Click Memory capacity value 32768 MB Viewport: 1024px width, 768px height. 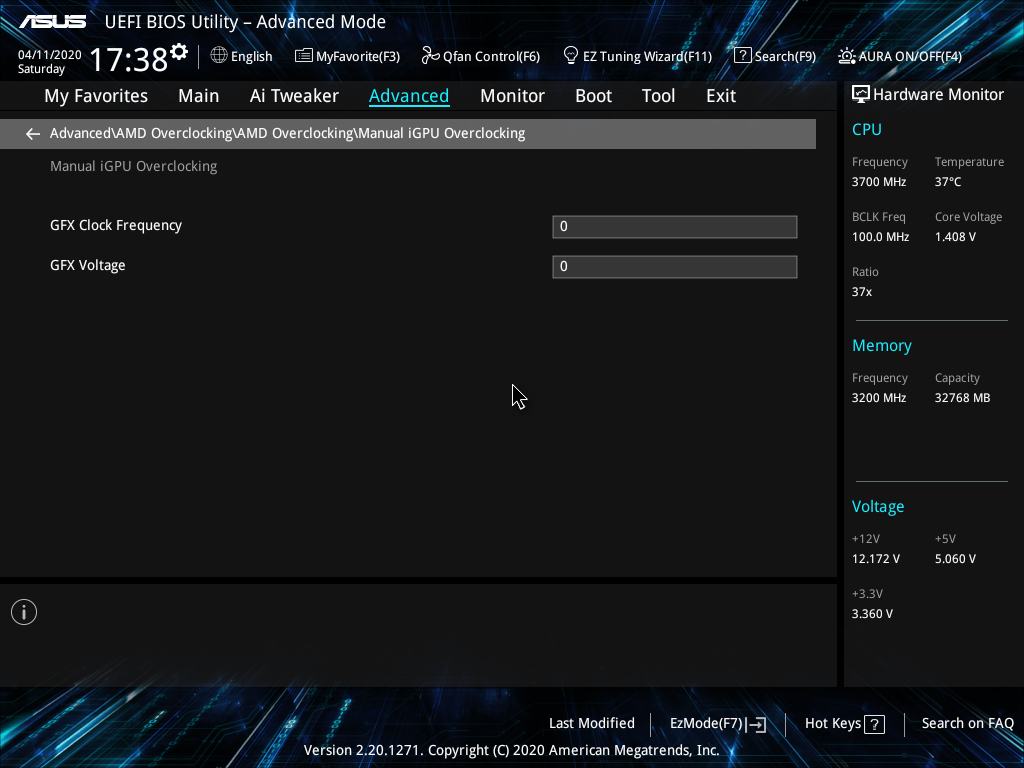(x=962, y=397)
